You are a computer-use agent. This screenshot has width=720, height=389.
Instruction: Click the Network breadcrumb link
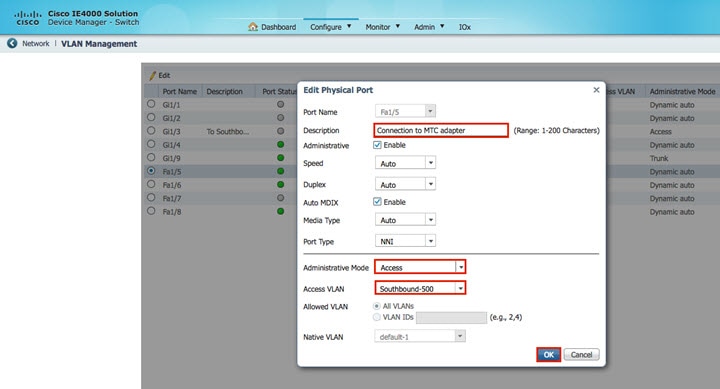click(35, 44)
